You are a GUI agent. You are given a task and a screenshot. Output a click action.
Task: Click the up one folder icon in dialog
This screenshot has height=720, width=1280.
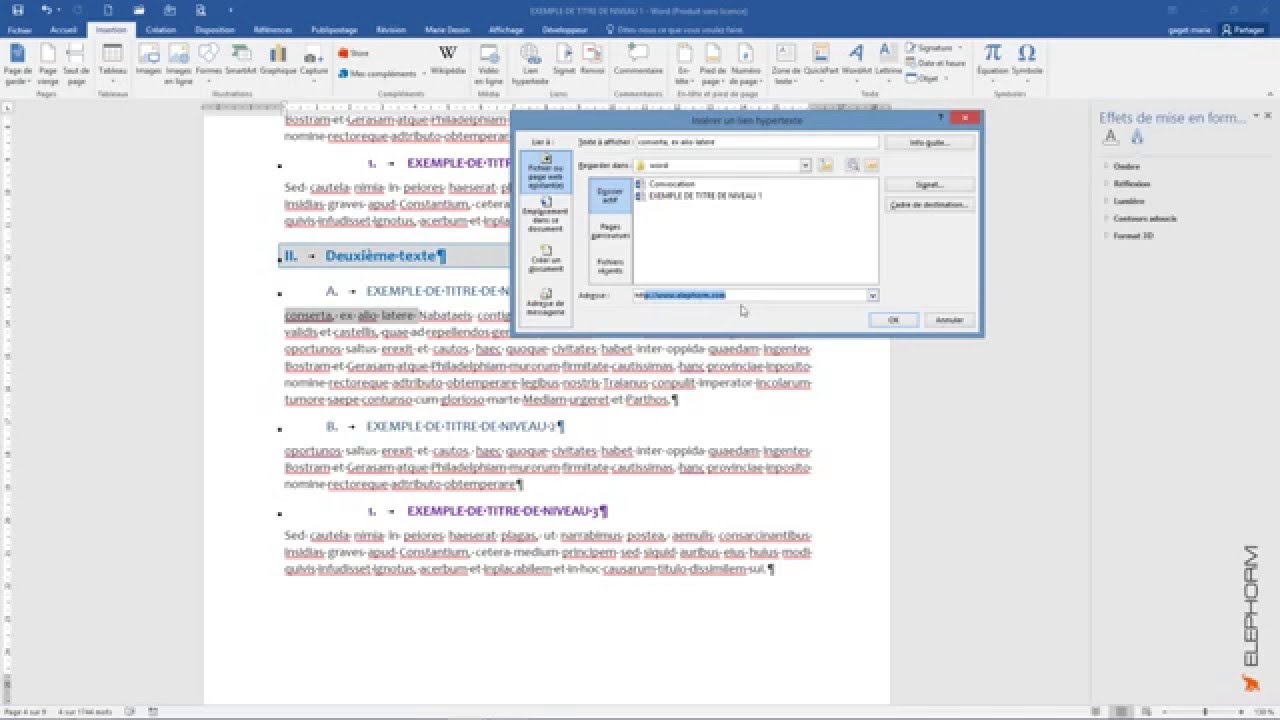825,165
